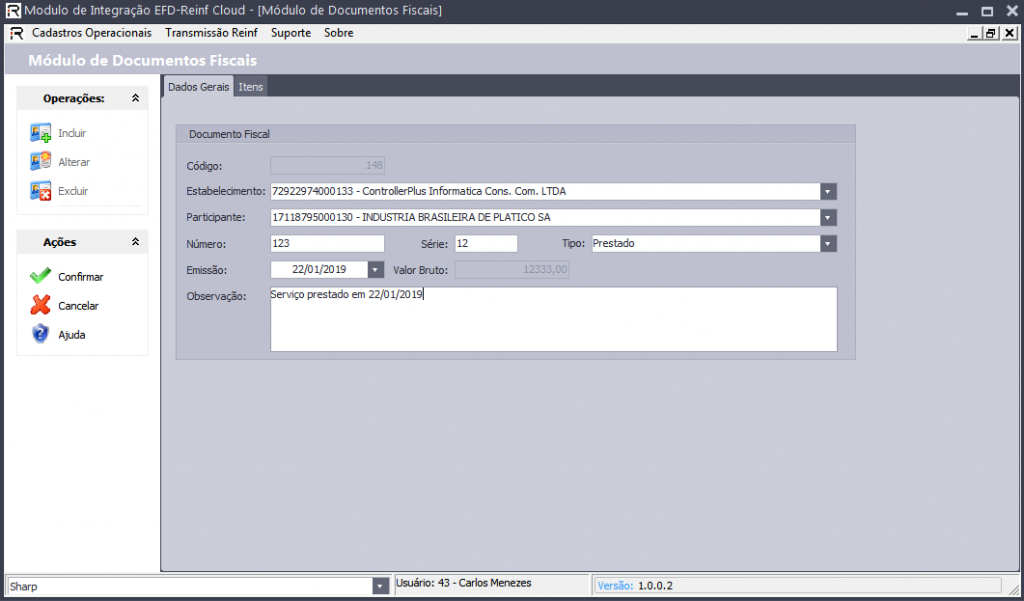The height and width of the screenshot is (601, 1024).
Task: Collapse the Operações panel
Action: coord(135,98)
